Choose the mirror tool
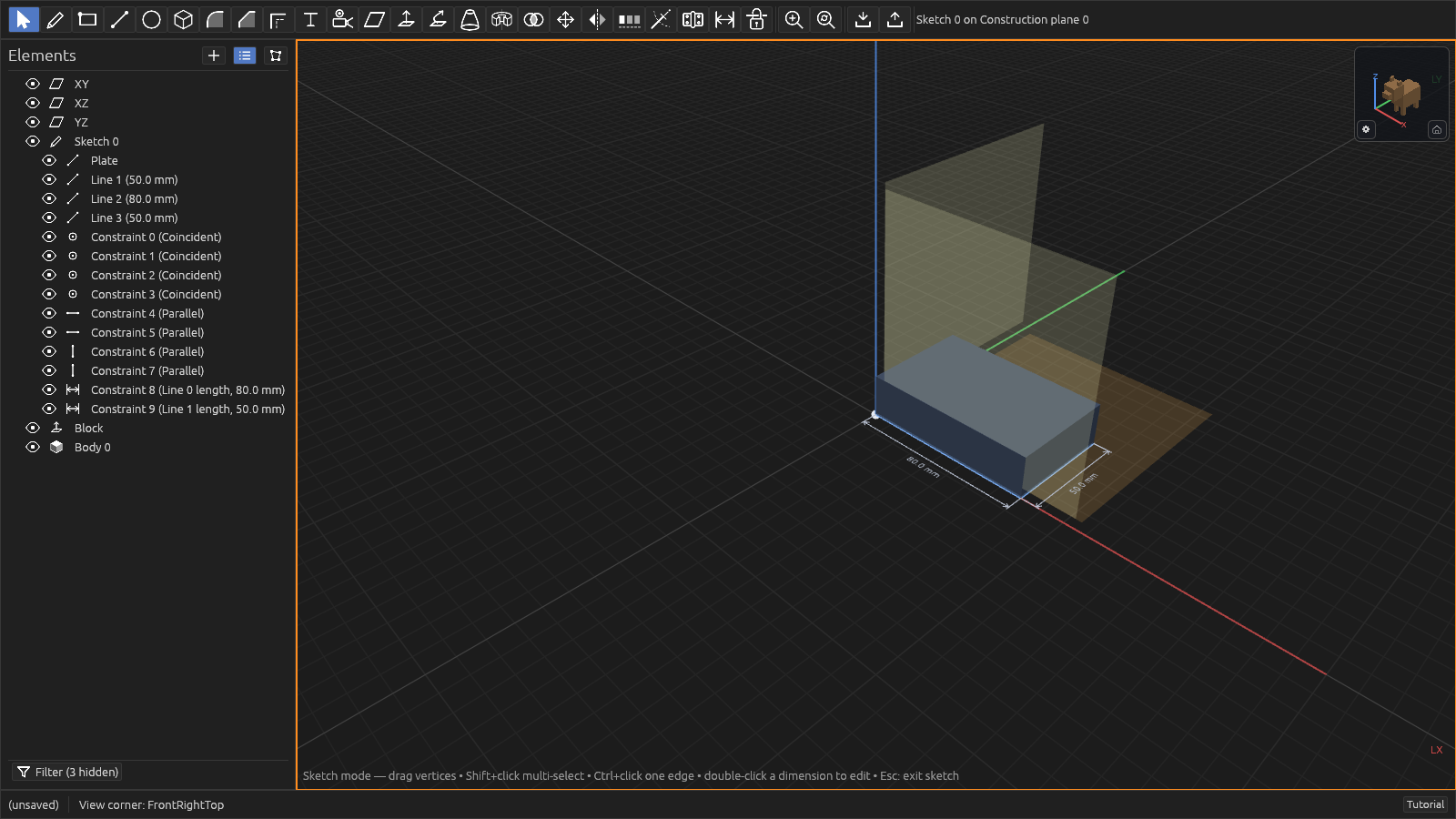Viewport: 1456px width, 819px height. coord(597,19)
